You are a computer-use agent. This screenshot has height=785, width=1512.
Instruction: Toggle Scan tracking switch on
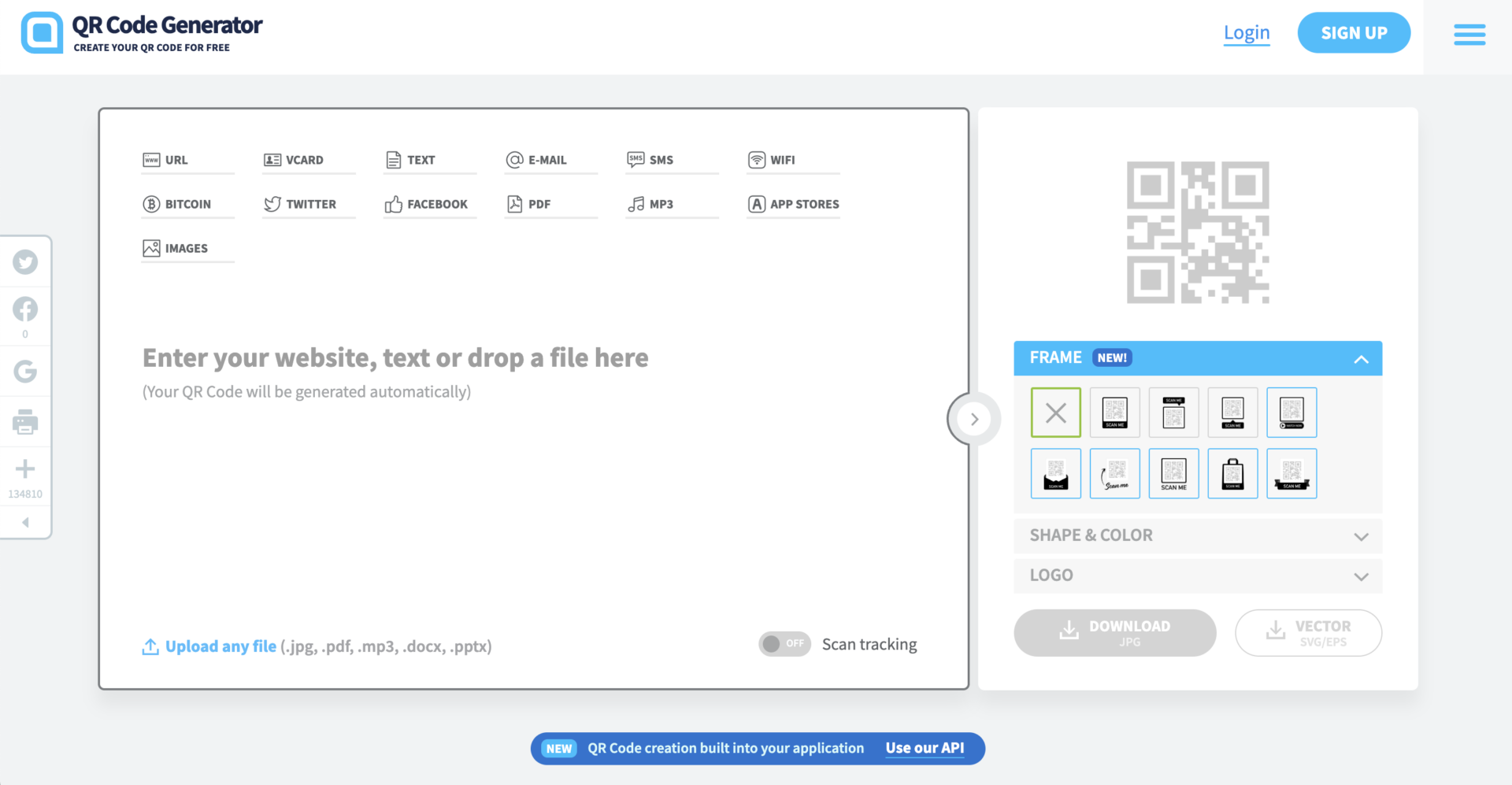(x=784, y=644)
